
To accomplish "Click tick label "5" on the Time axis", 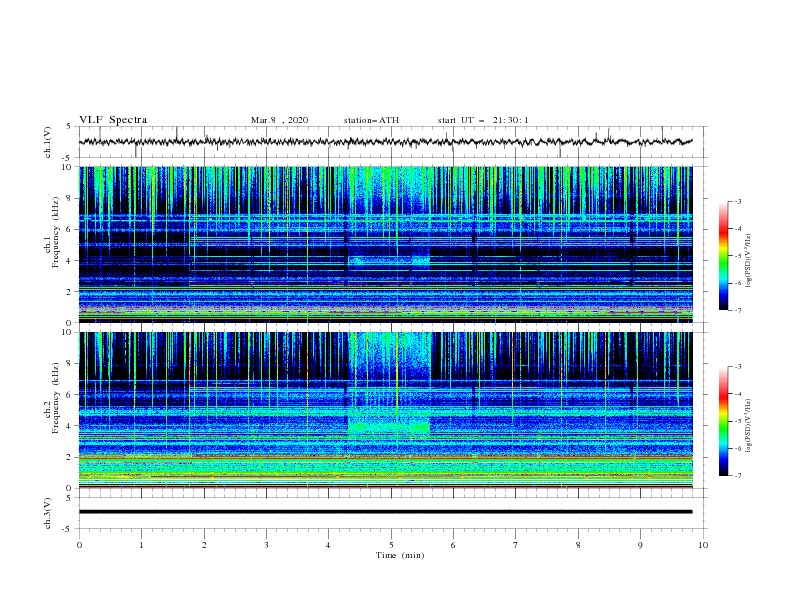I will (x=391, y=545).
